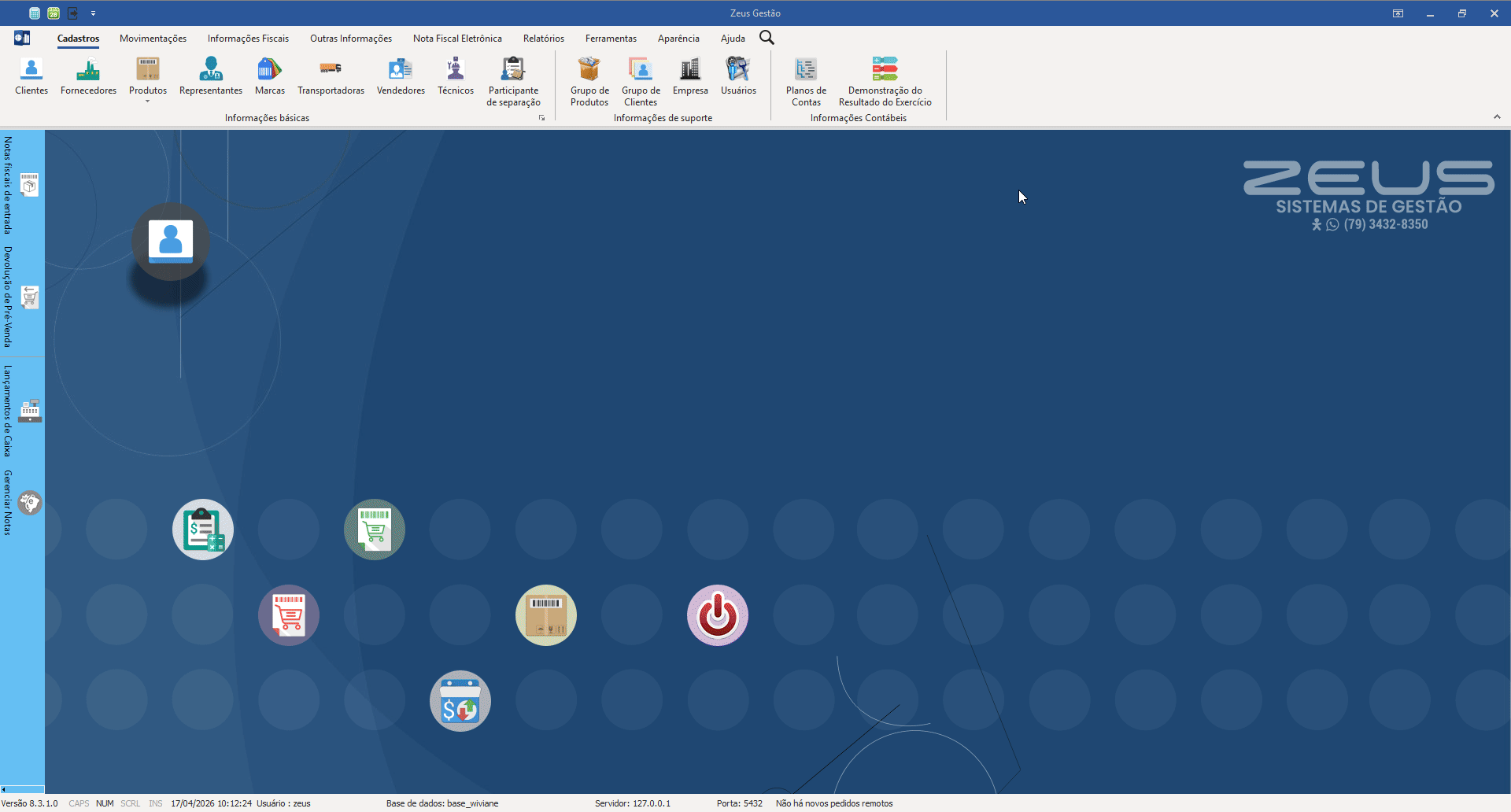This screenshot has height=812, width=1511.
Task: Click the NUM indicator in status bar
Action: (x=105, y=803)
